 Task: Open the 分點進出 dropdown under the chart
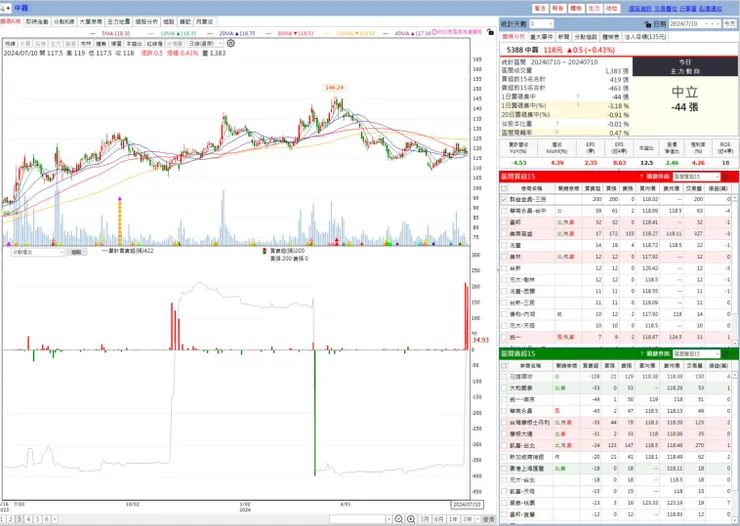pyautogui.click(x=38, y=252)
